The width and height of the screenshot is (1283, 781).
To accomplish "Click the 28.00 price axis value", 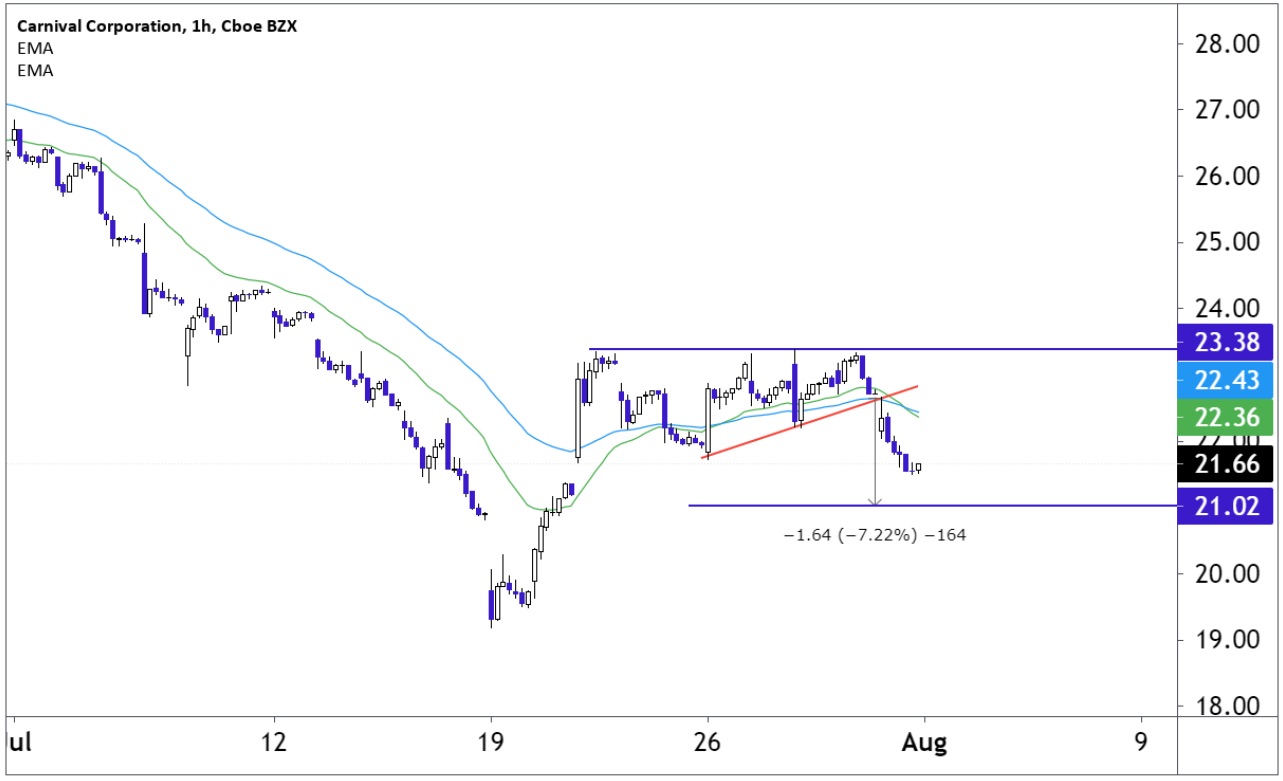I will click(1225, 44).
